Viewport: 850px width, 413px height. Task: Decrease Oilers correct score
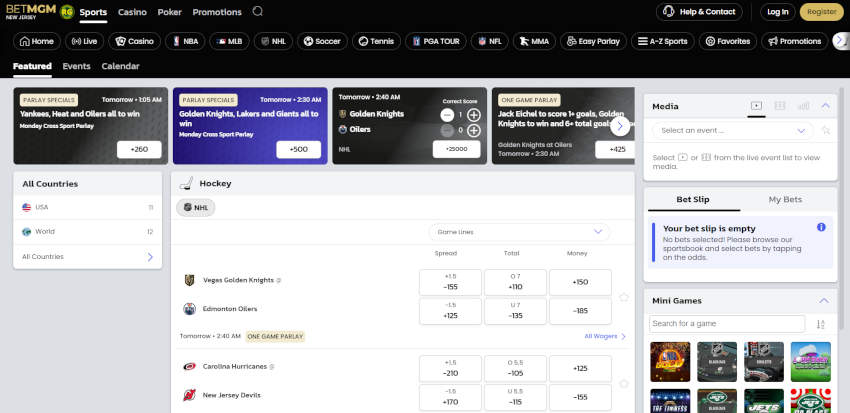click(447, 131)
